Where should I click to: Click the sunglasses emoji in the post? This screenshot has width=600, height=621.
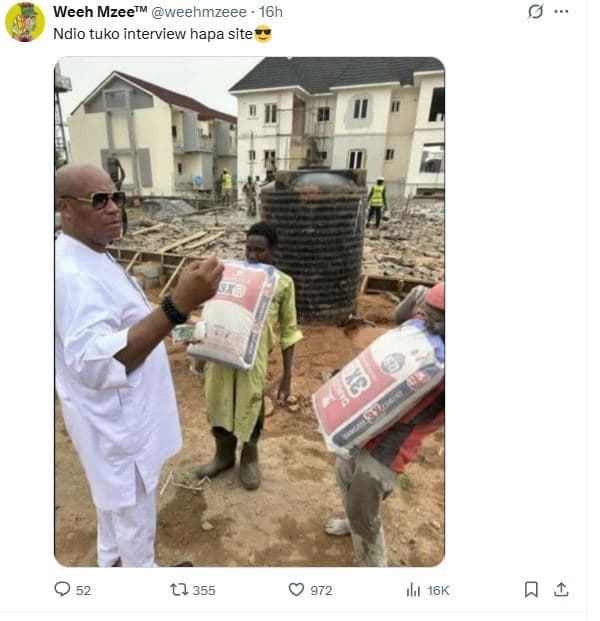click(263, 34)
